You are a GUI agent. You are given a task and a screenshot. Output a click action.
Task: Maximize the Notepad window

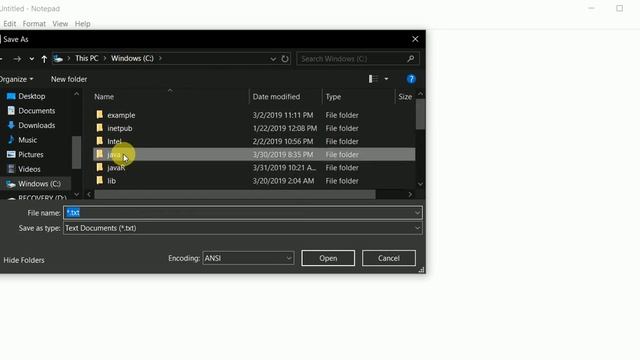coord(620,8)
